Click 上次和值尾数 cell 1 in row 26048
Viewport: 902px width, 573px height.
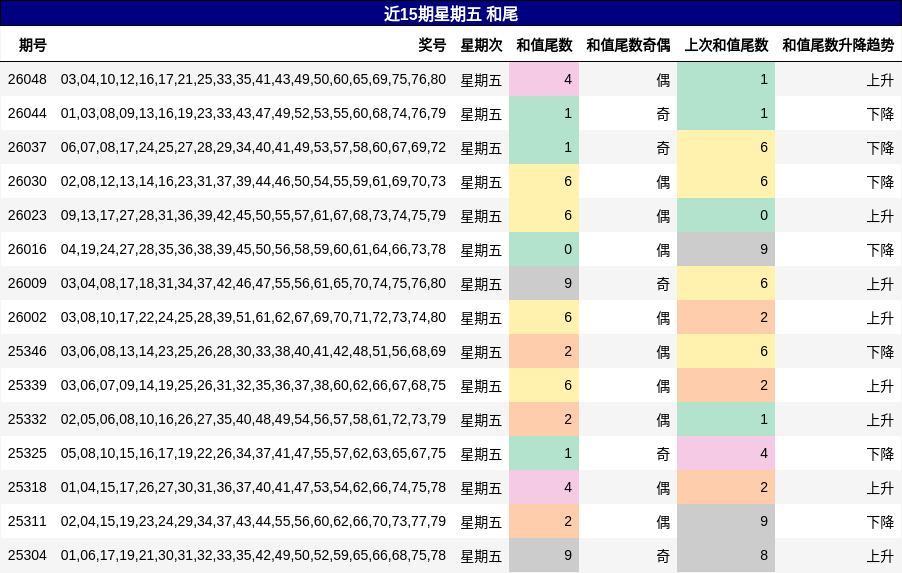click(x=726, y=79)
